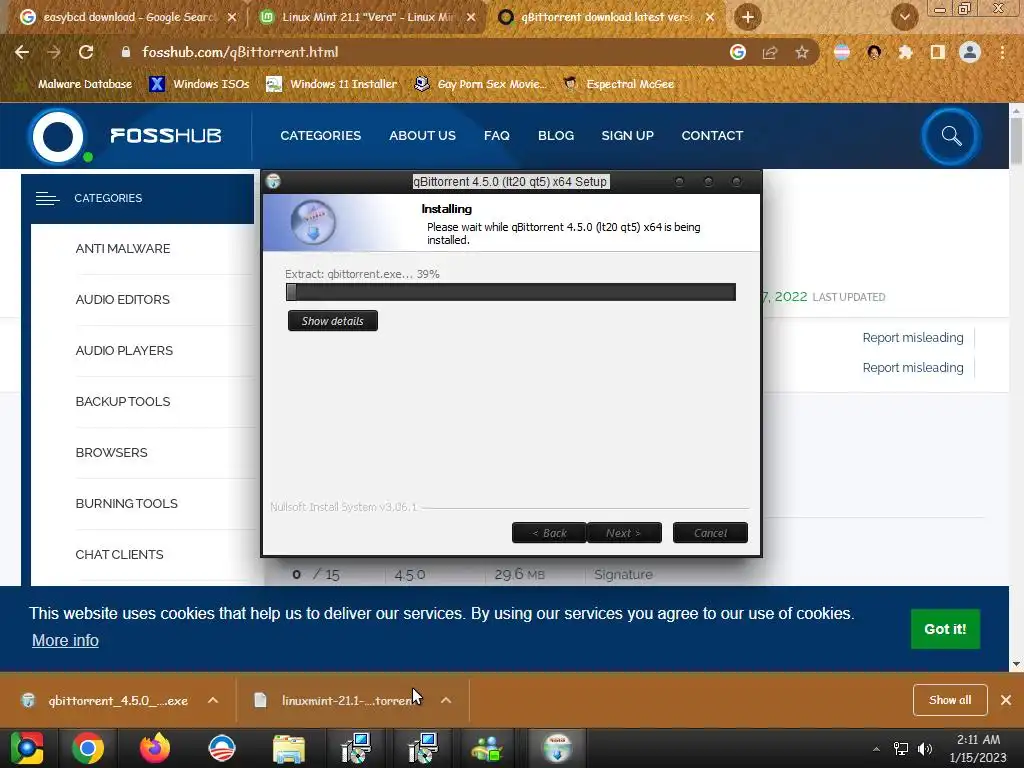This screenshot has width=1024, height=768.
Task: Click Show details in the installer
Action: click(x=333, y=321)
